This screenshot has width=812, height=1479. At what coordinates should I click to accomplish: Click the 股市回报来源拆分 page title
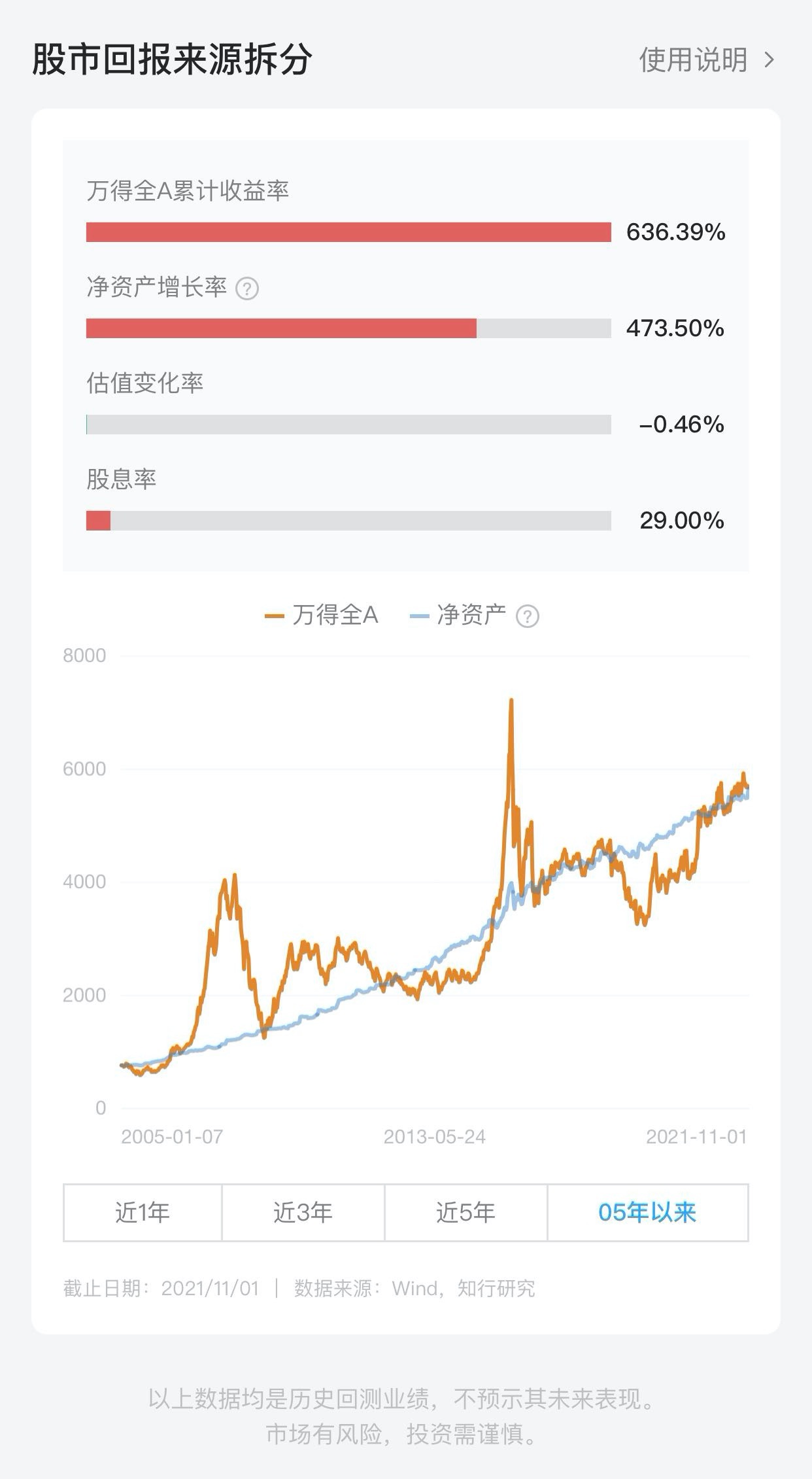click(x=172, y=60)
